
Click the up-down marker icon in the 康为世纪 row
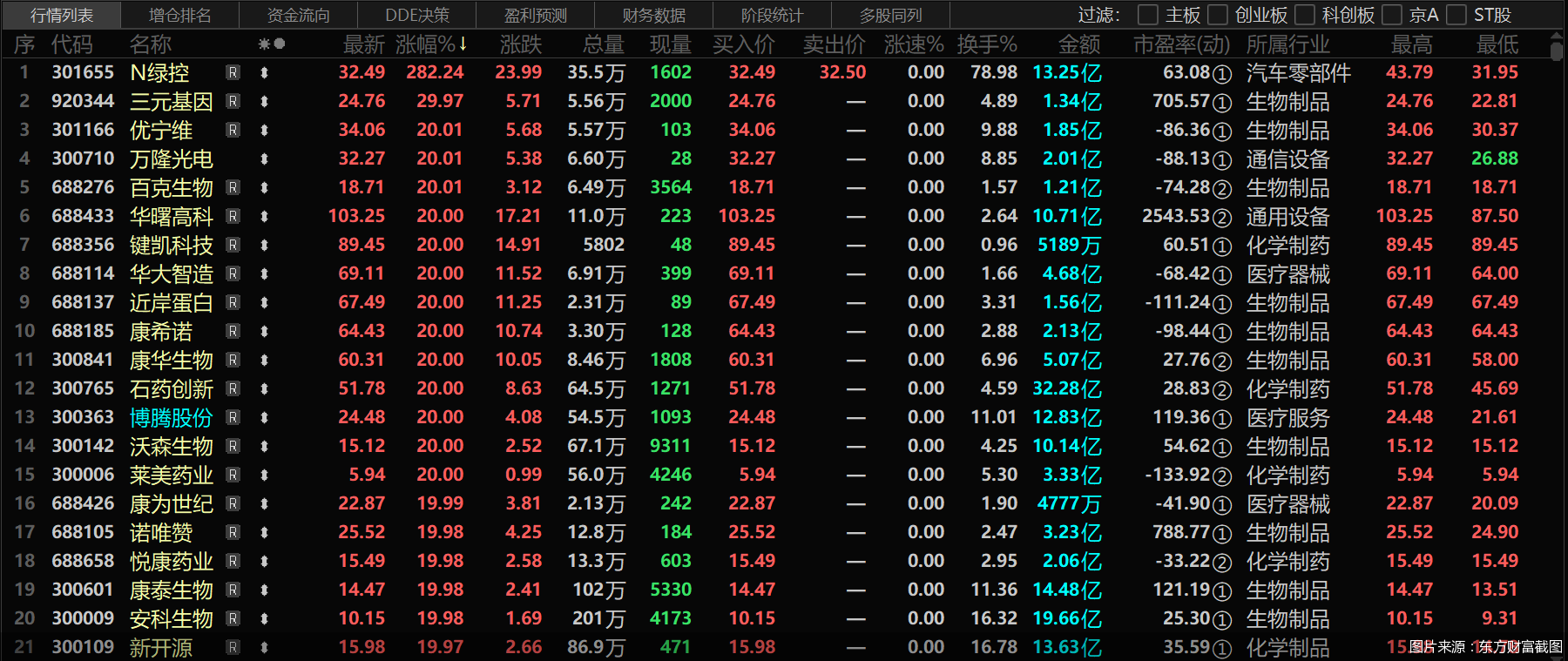(264, 504)
